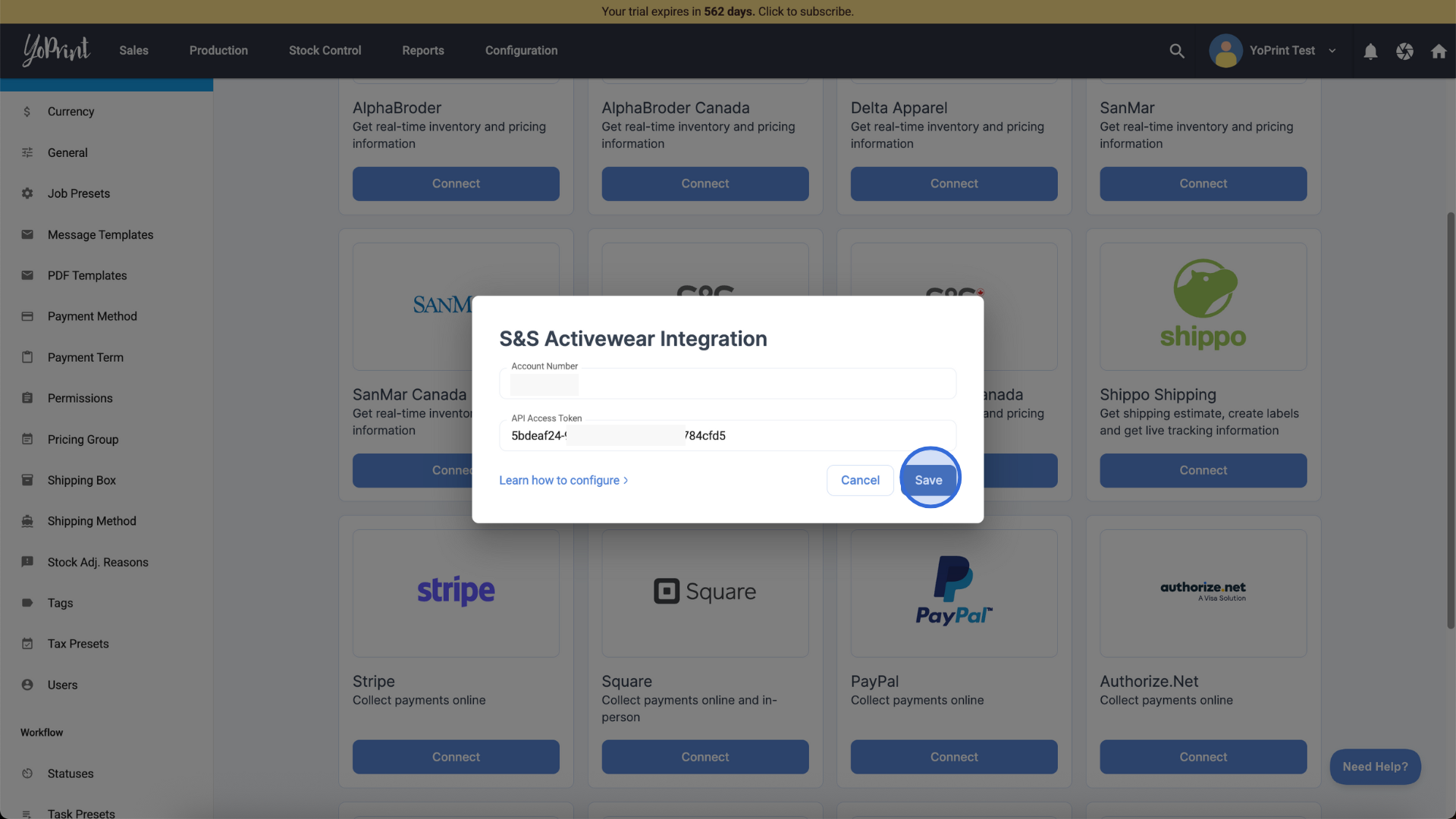The image size is (1456, 819).
Task: Click the YoPrint Test user avatar
Action: tap(1225, 51)
